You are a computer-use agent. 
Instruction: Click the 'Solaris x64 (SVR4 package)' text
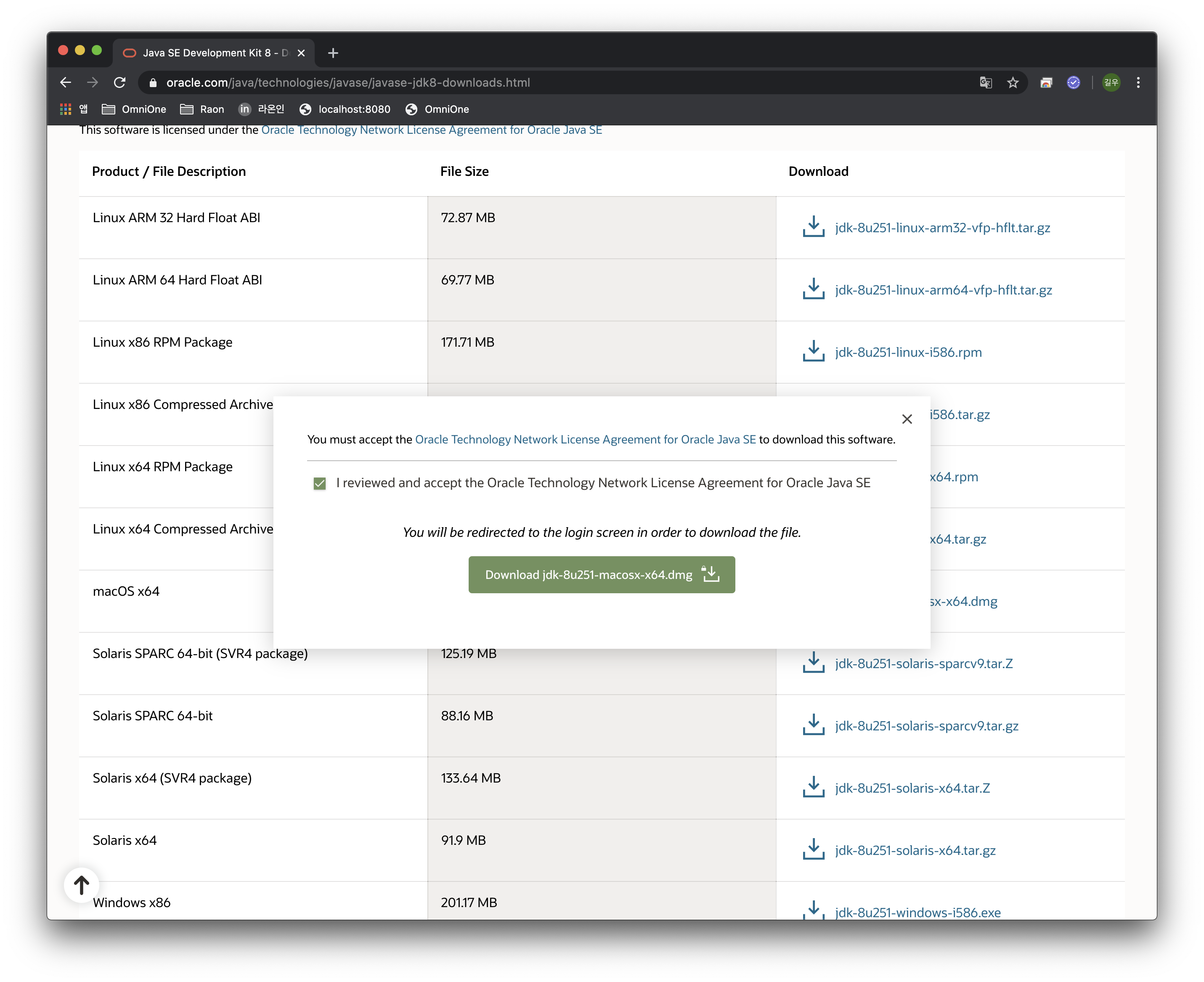(172, 778)
